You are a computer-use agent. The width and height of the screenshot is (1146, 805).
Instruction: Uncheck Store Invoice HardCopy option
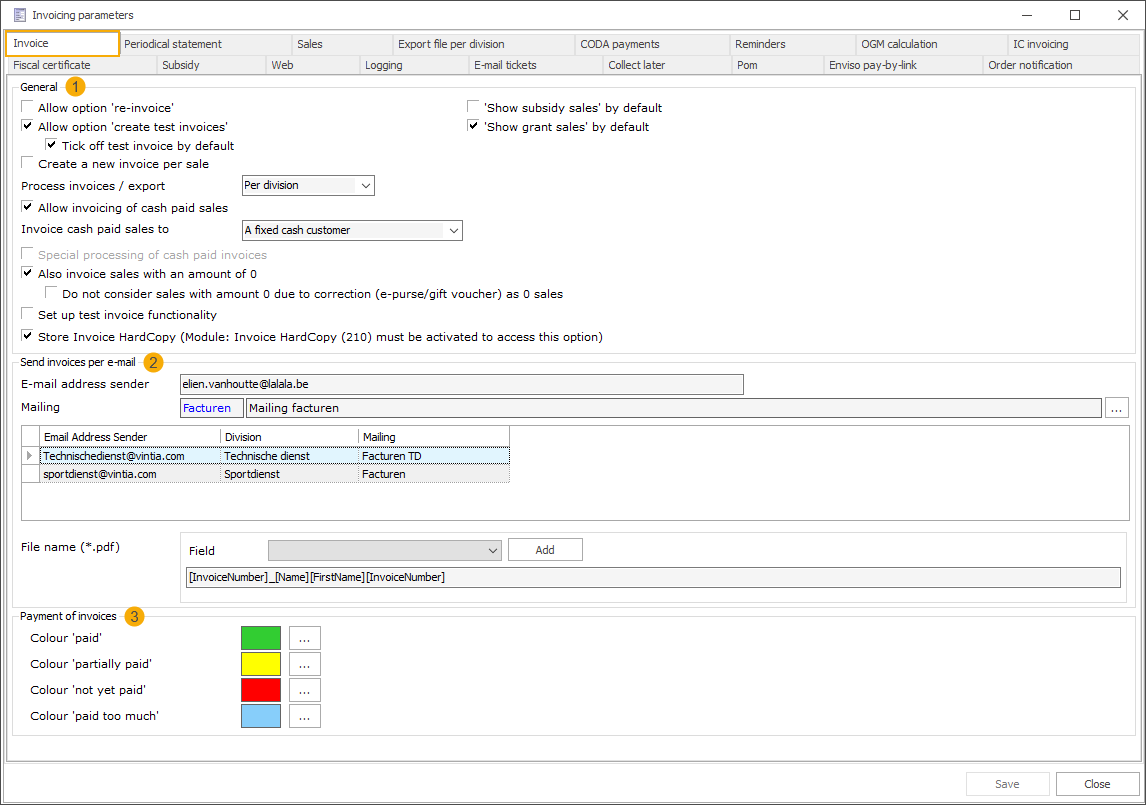pyautogui.click(x=27, y=336)
